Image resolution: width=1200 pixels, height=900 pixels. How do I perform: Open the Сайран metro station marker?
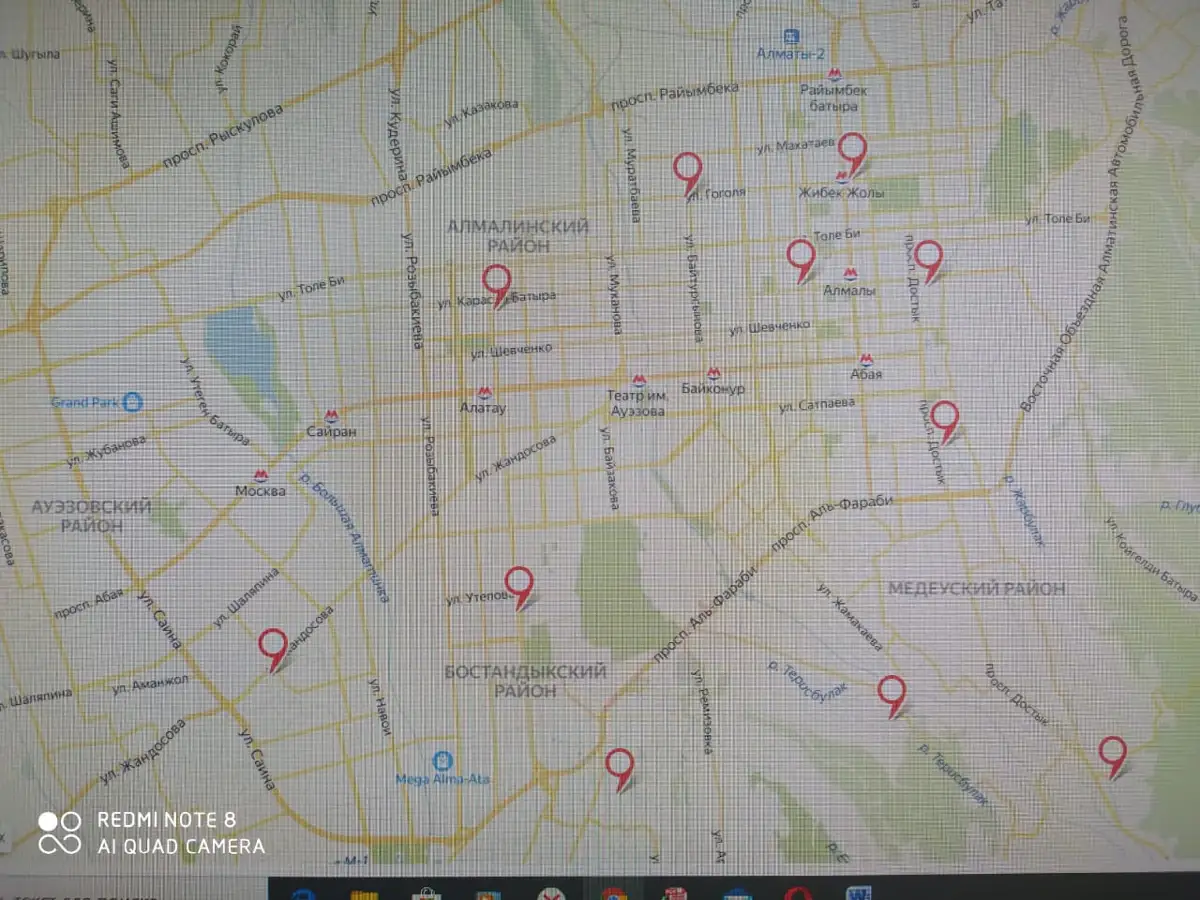point(331,416)
